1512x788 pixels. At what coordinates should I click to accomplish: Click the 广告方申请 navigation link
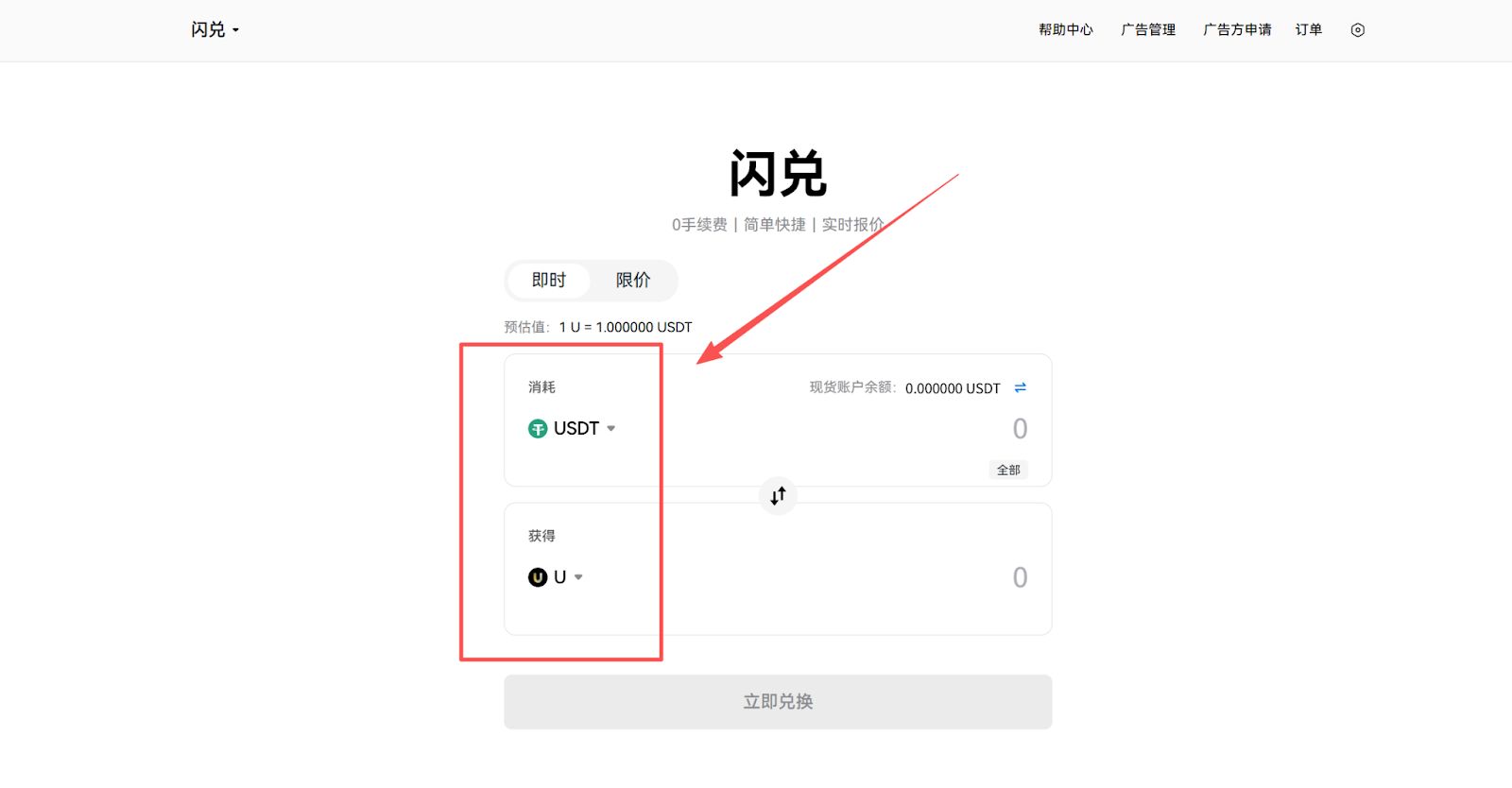(1236, 30)
